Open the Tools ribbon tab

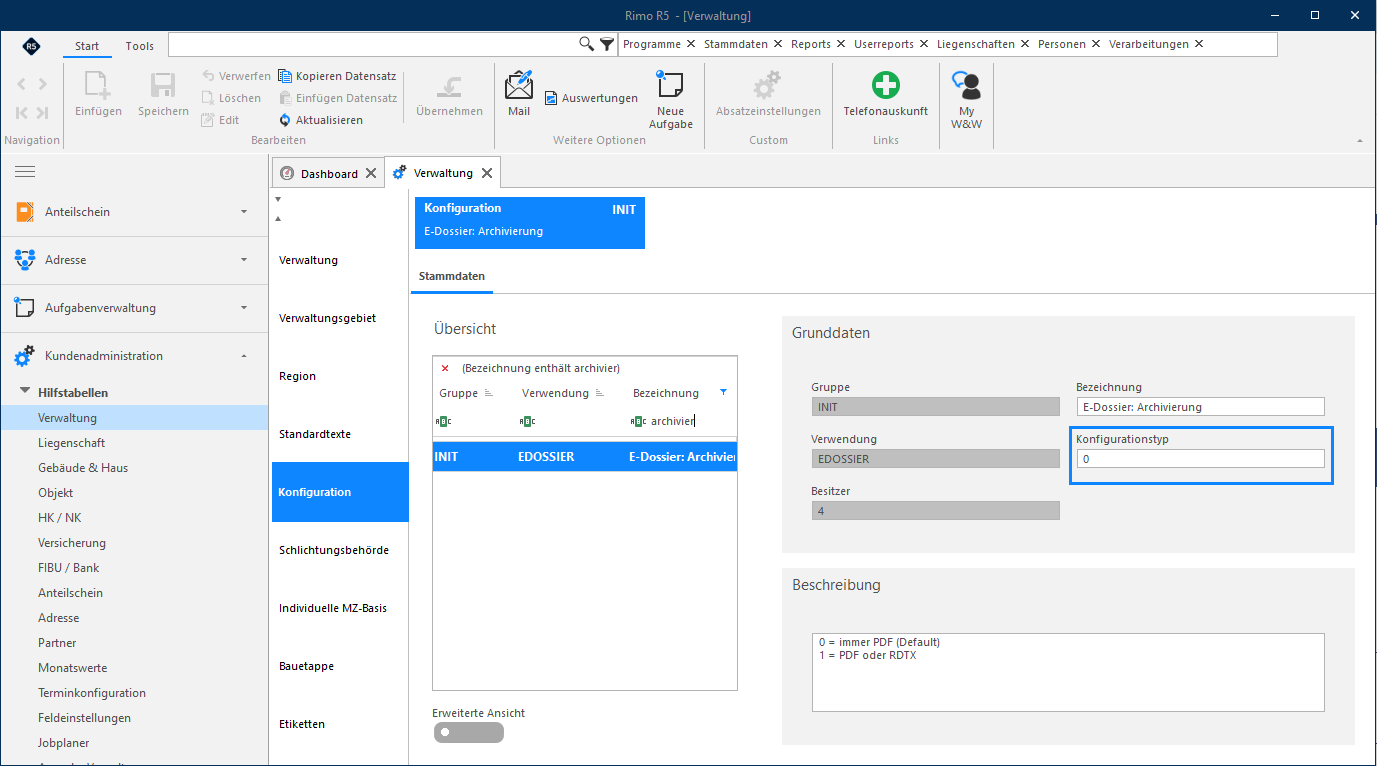(140, 46)
